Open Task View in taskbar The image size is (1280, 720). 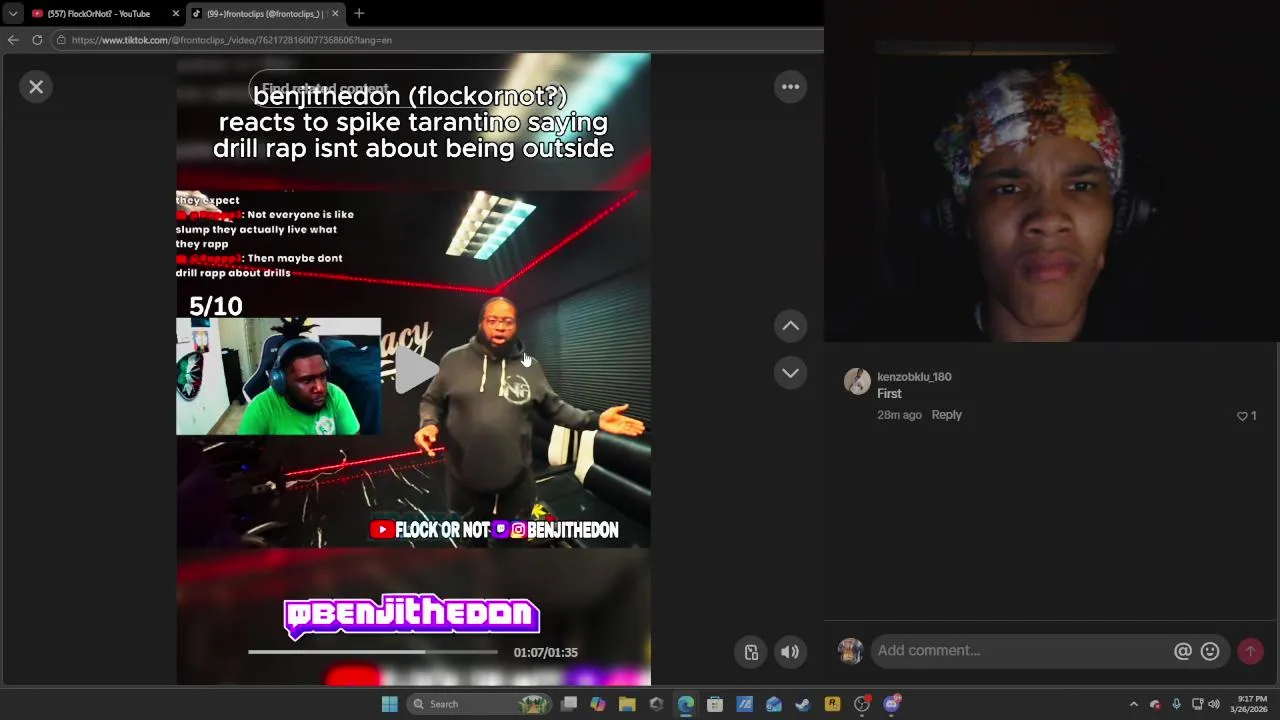(x=569, y=704)
